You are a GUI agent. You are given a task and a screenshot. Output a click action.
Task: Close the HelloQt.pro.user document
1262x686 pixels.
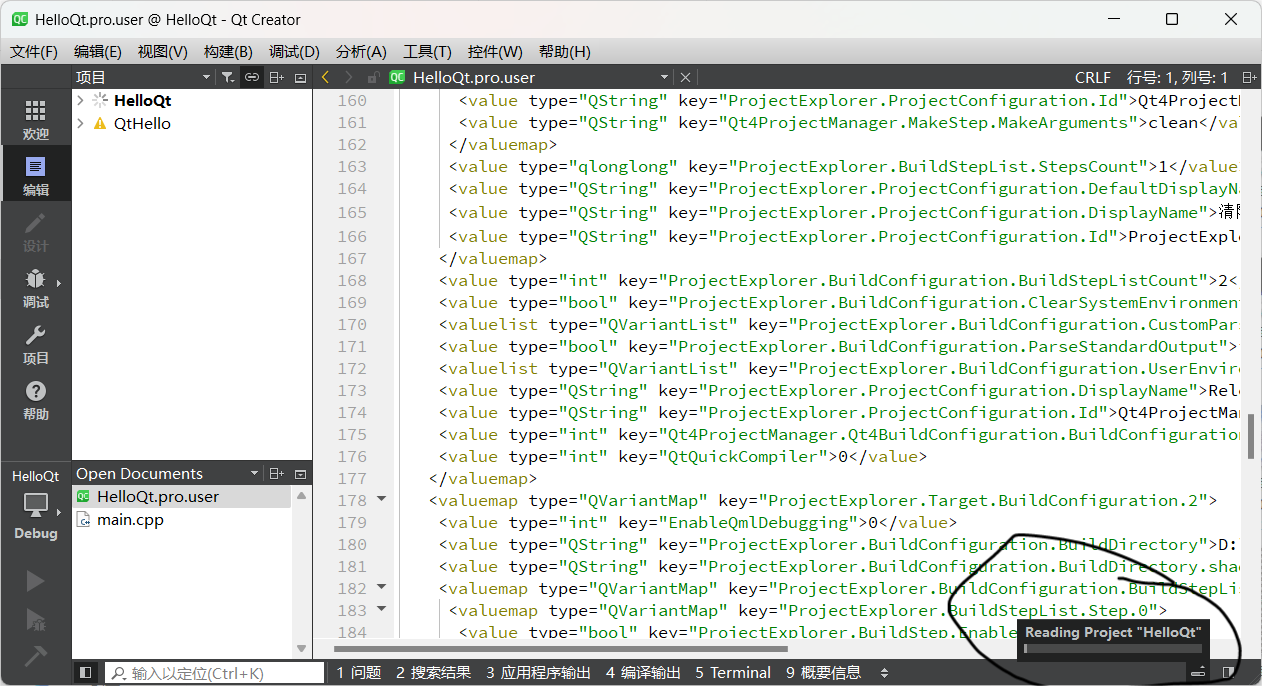(685, 77)
